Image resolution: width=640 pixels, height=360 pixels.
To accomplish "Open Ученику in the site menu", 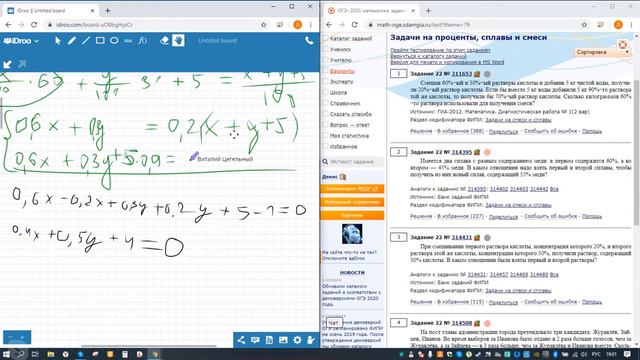I will [x=340, y=49].
